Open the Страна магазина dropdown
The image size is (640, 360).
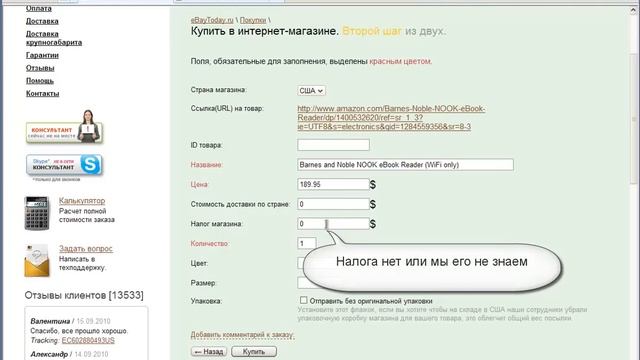(311, 91)
